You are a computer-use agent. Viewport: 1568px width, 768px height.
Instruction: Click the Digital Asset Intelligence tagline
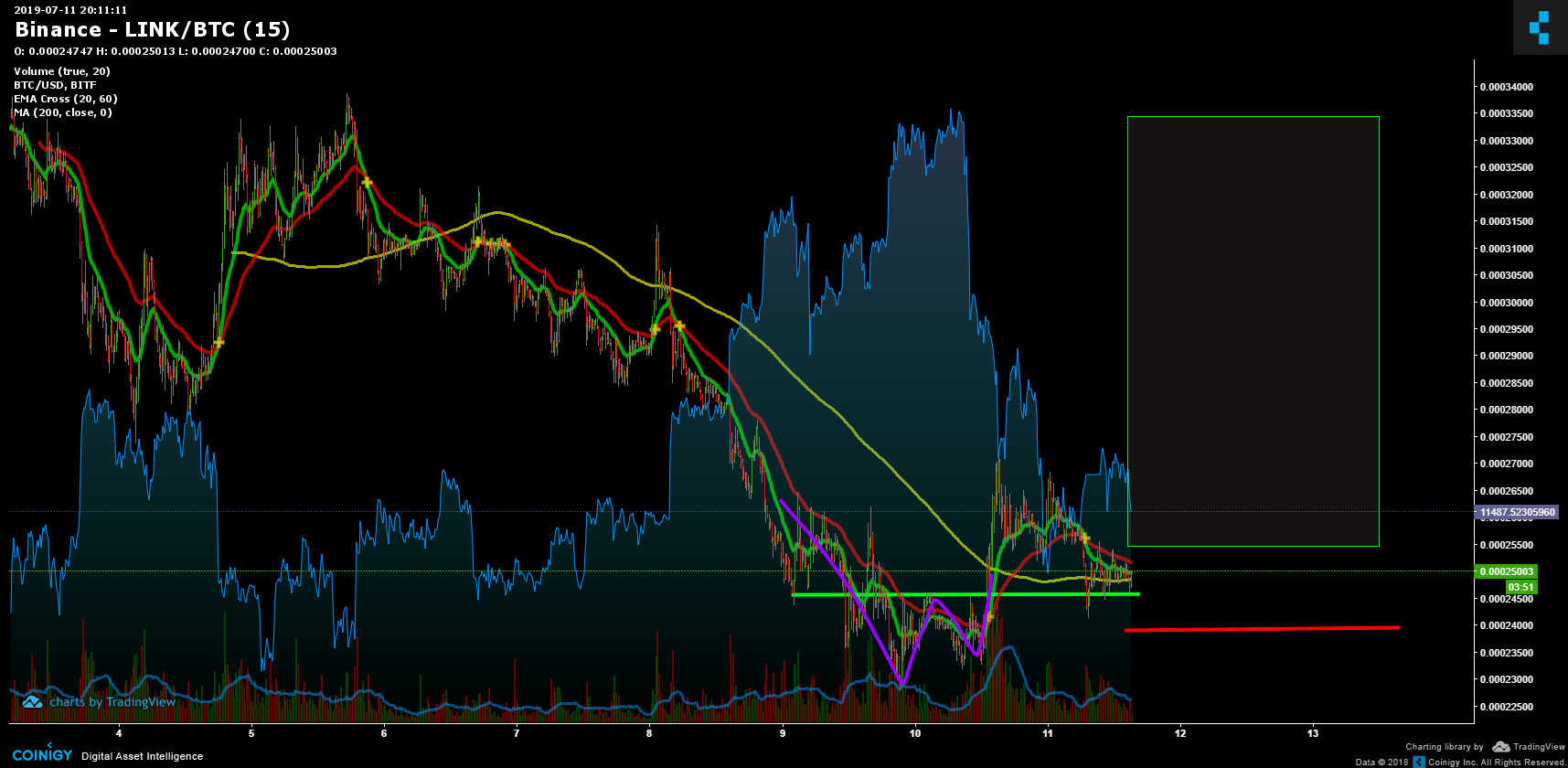click(x=143, y=756)
